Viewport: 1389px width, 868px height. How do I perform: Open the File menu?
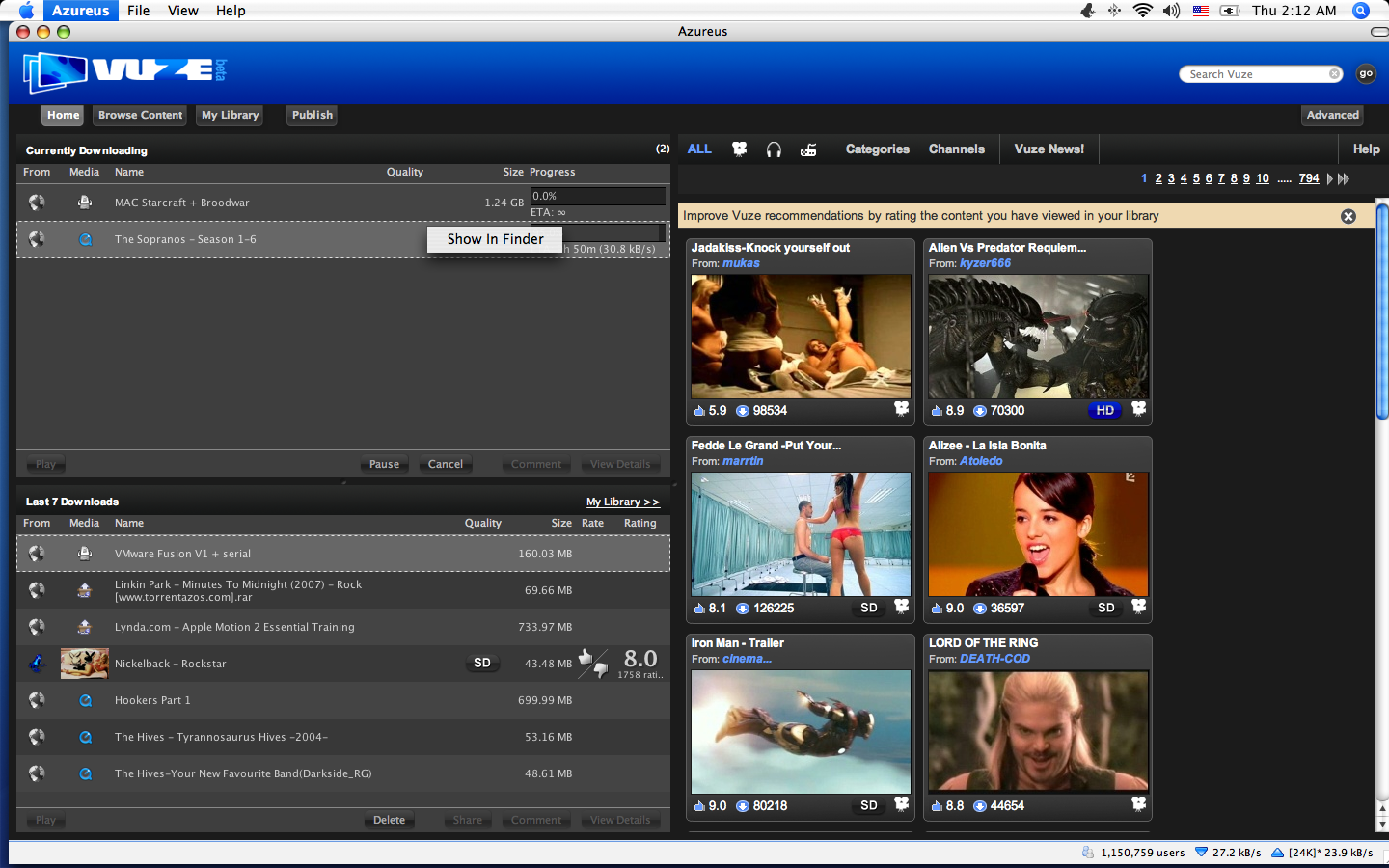click(x=139, y=11)
